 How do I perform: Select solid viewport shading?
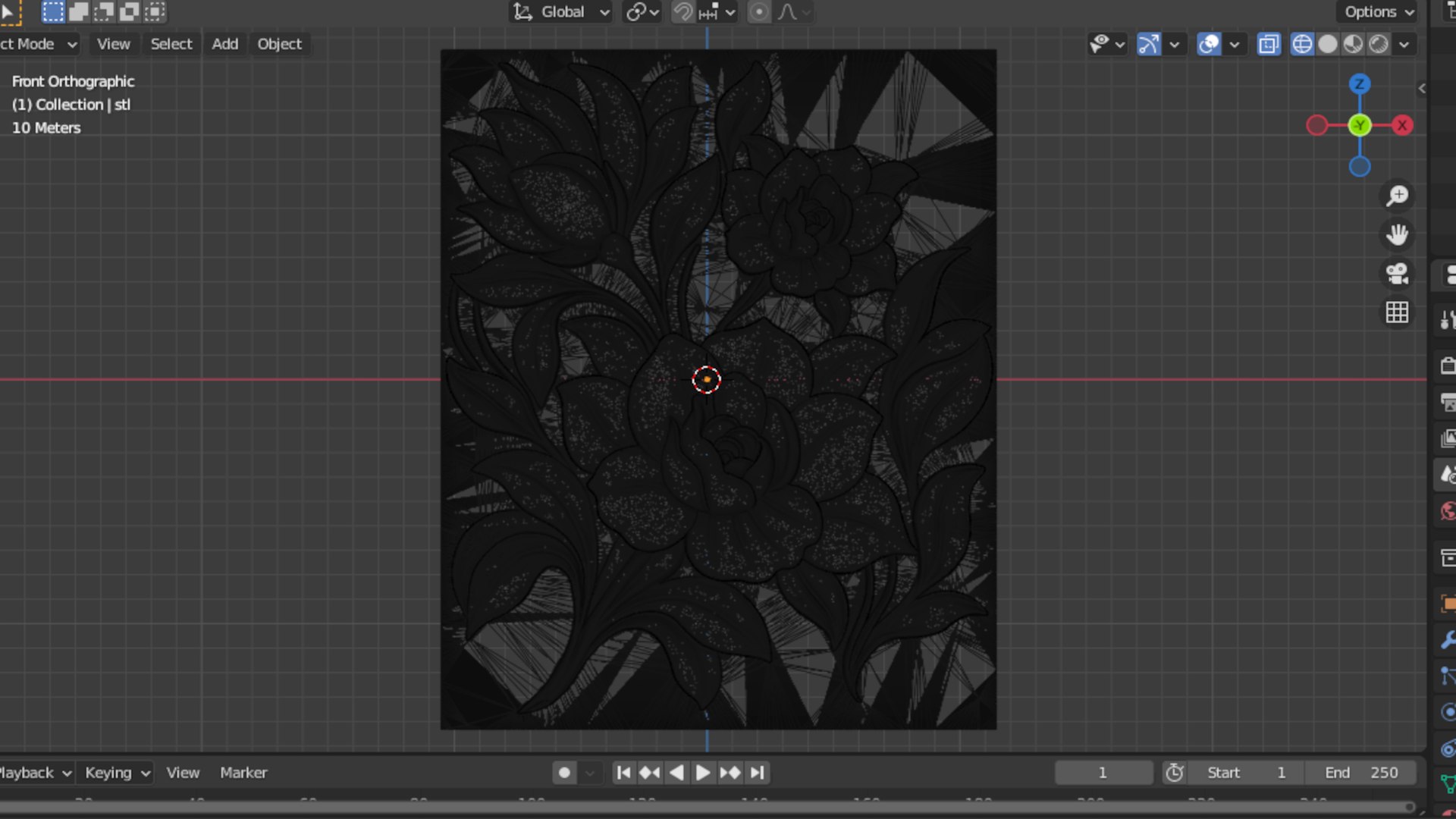click(x=1328, y=44)
